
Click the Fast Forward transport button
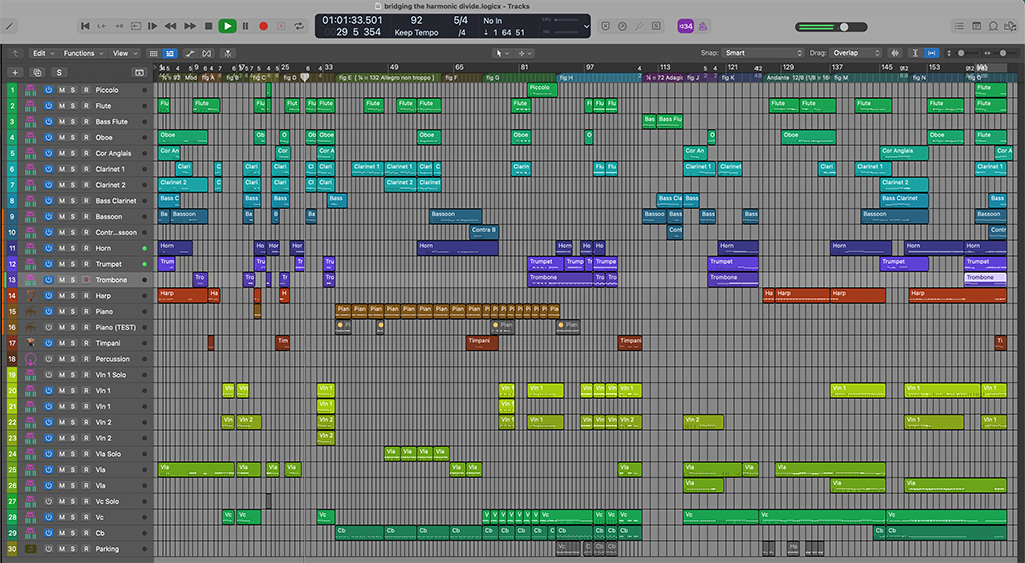(x=190, y=26)
